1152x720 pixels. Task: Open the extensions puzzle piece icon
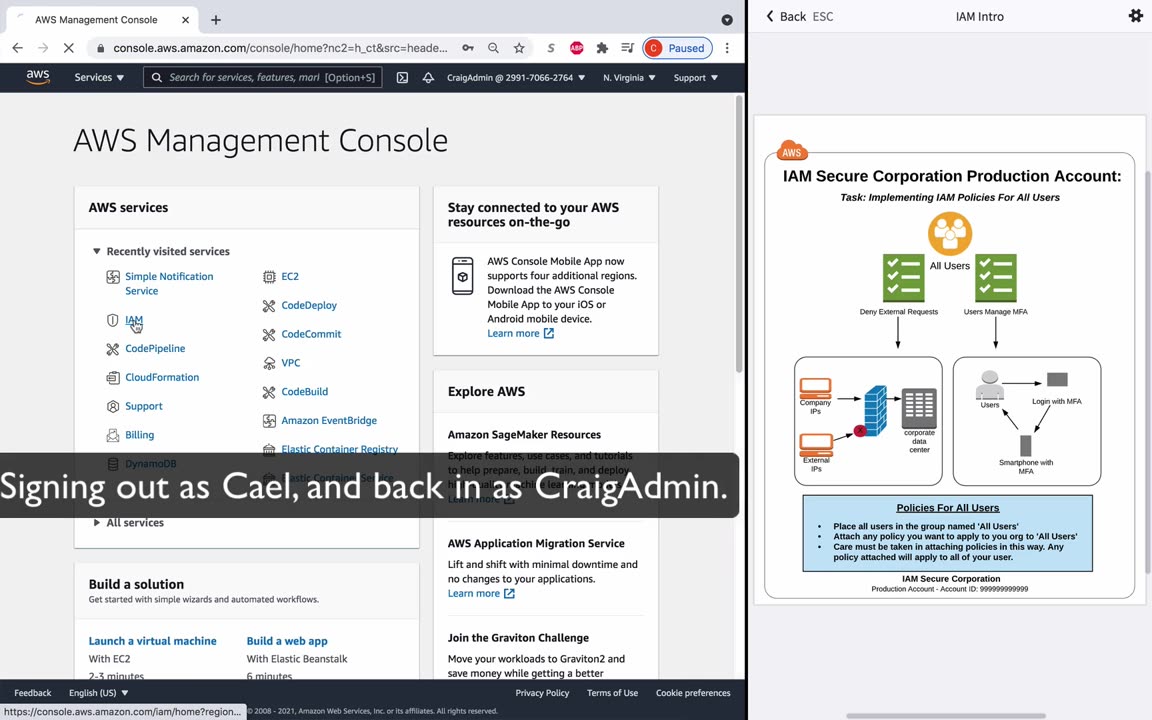602,48
